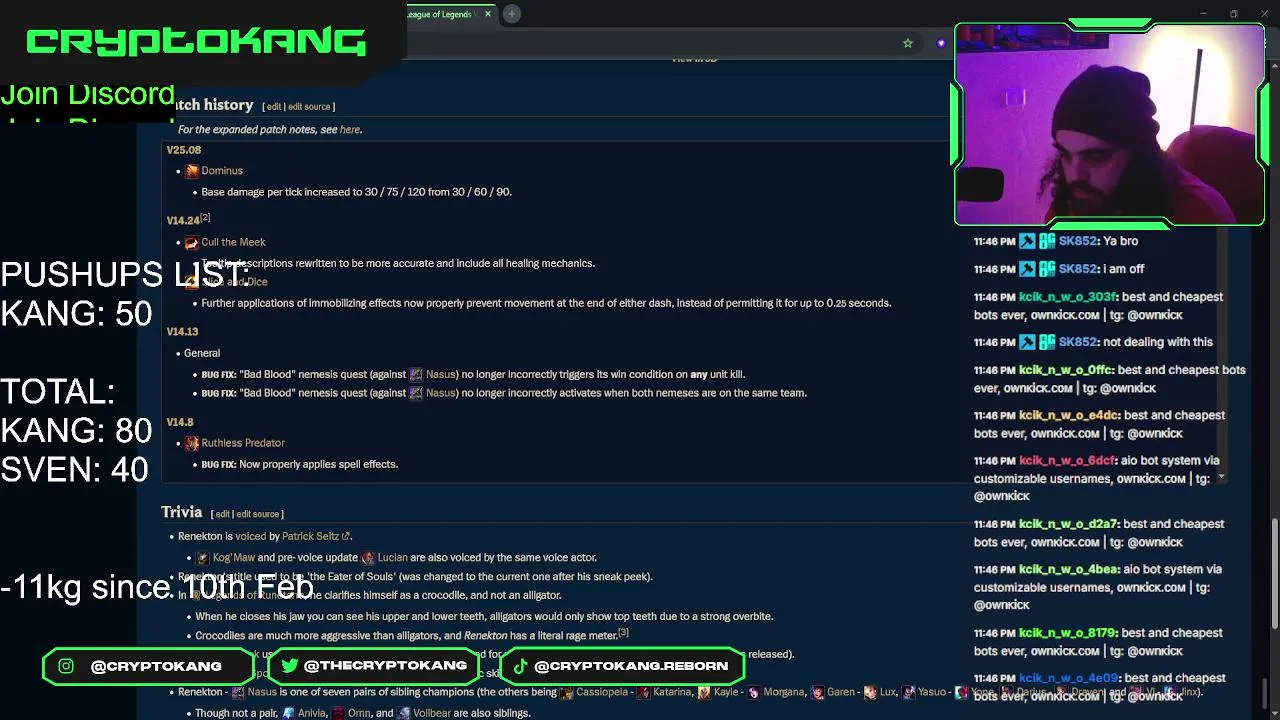Click the V14.13 patch version heading
The image size is (1280, 720).
point(182,332)
